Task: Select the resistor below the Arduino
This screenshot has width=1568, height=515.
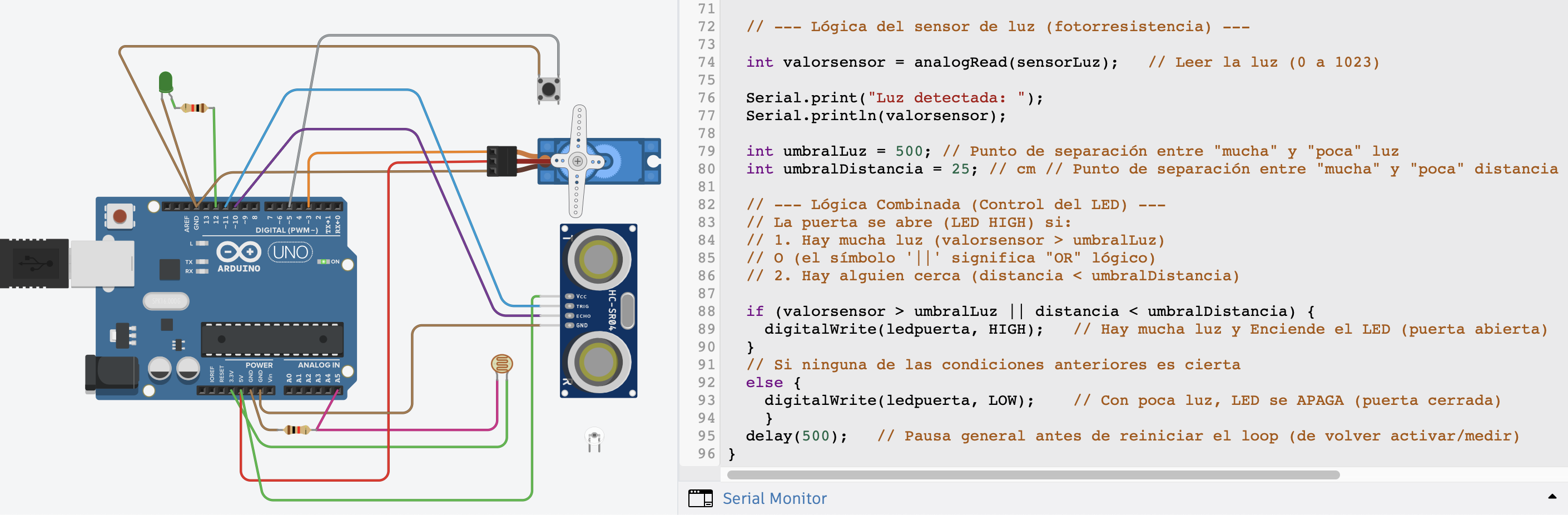Action: coord(297,430)
